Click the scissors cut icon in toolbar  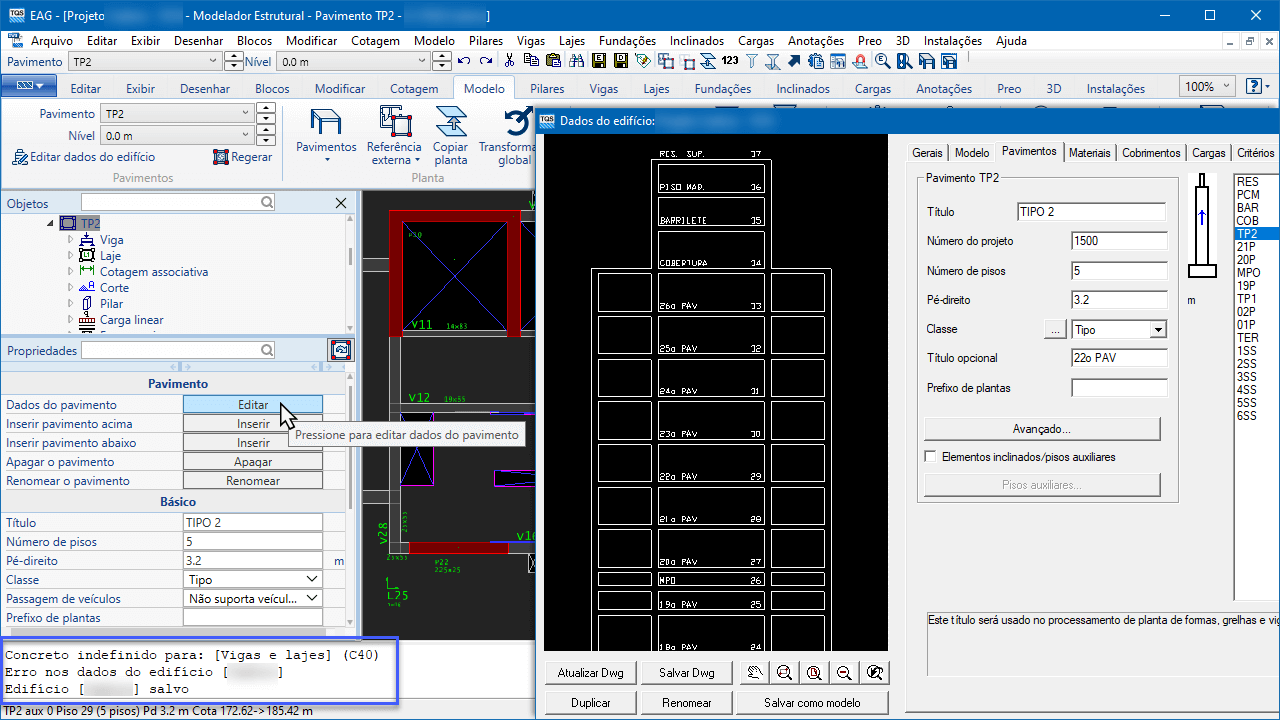click(x=510, y=61)
